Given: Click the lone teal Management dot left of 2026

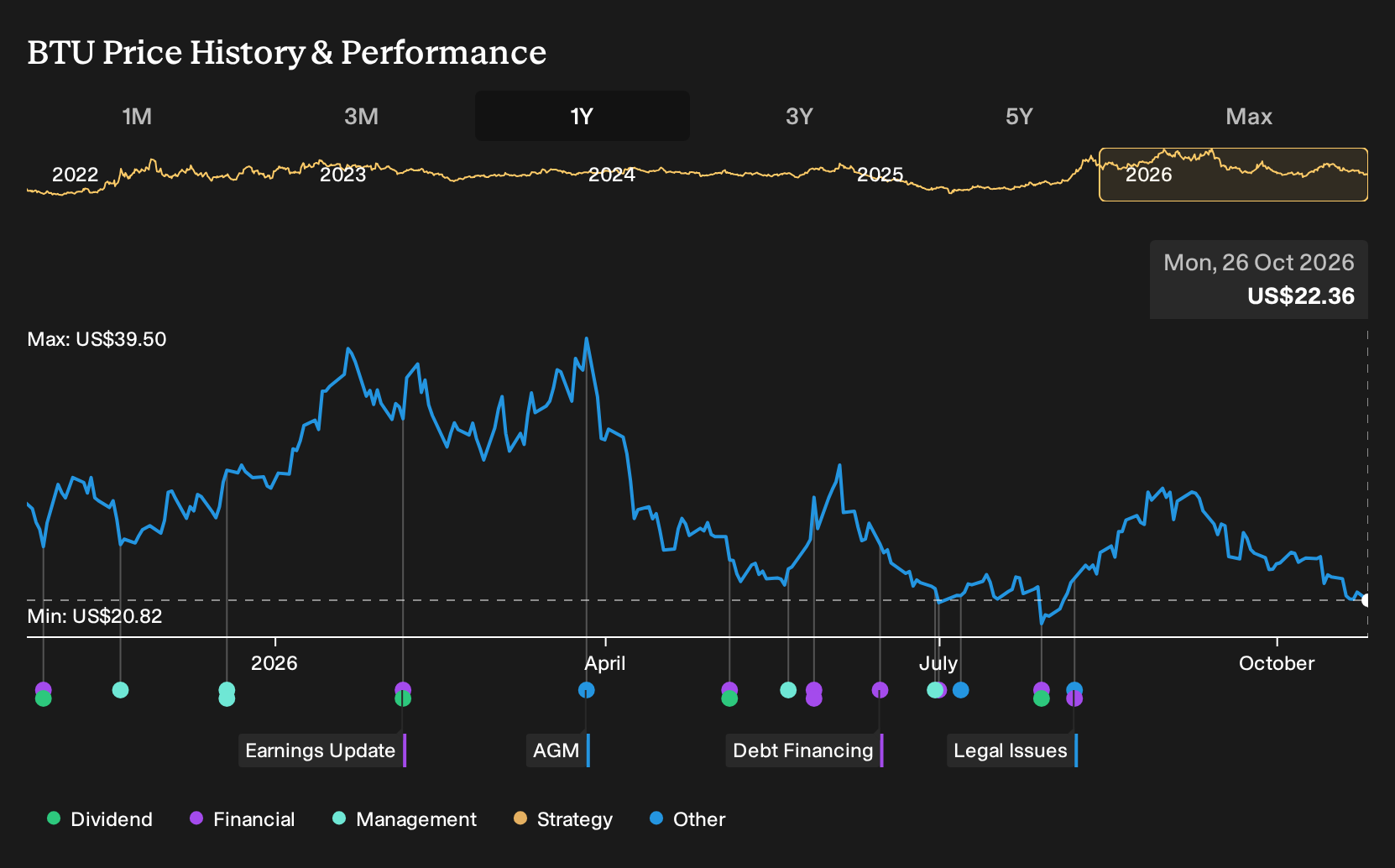Looking at the screenshot, I should click(x=120, y=690).
